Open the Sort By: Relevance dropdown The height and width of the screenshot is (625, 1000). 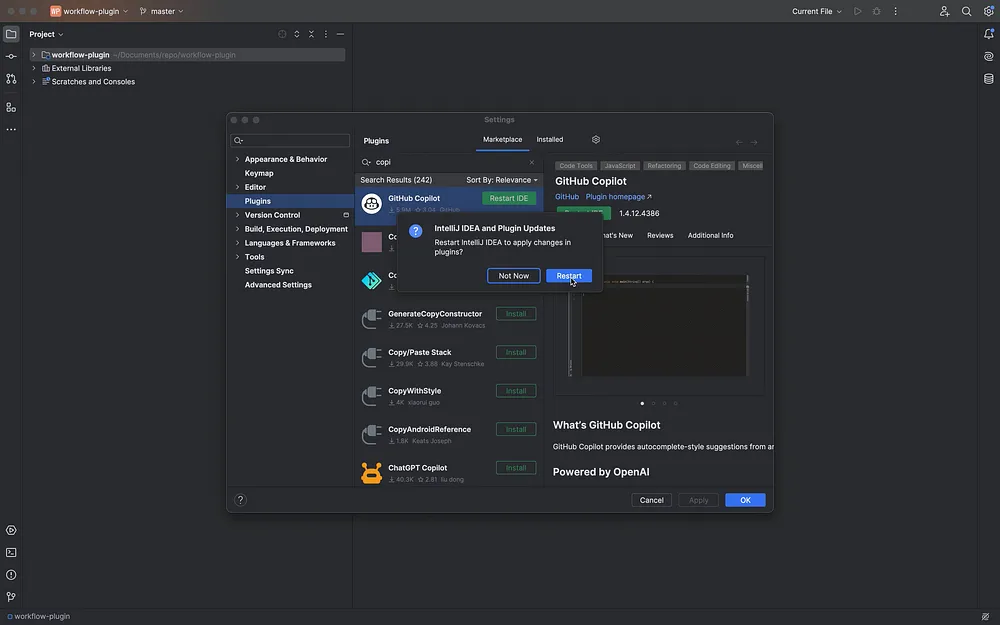click(x=501, y=180)
